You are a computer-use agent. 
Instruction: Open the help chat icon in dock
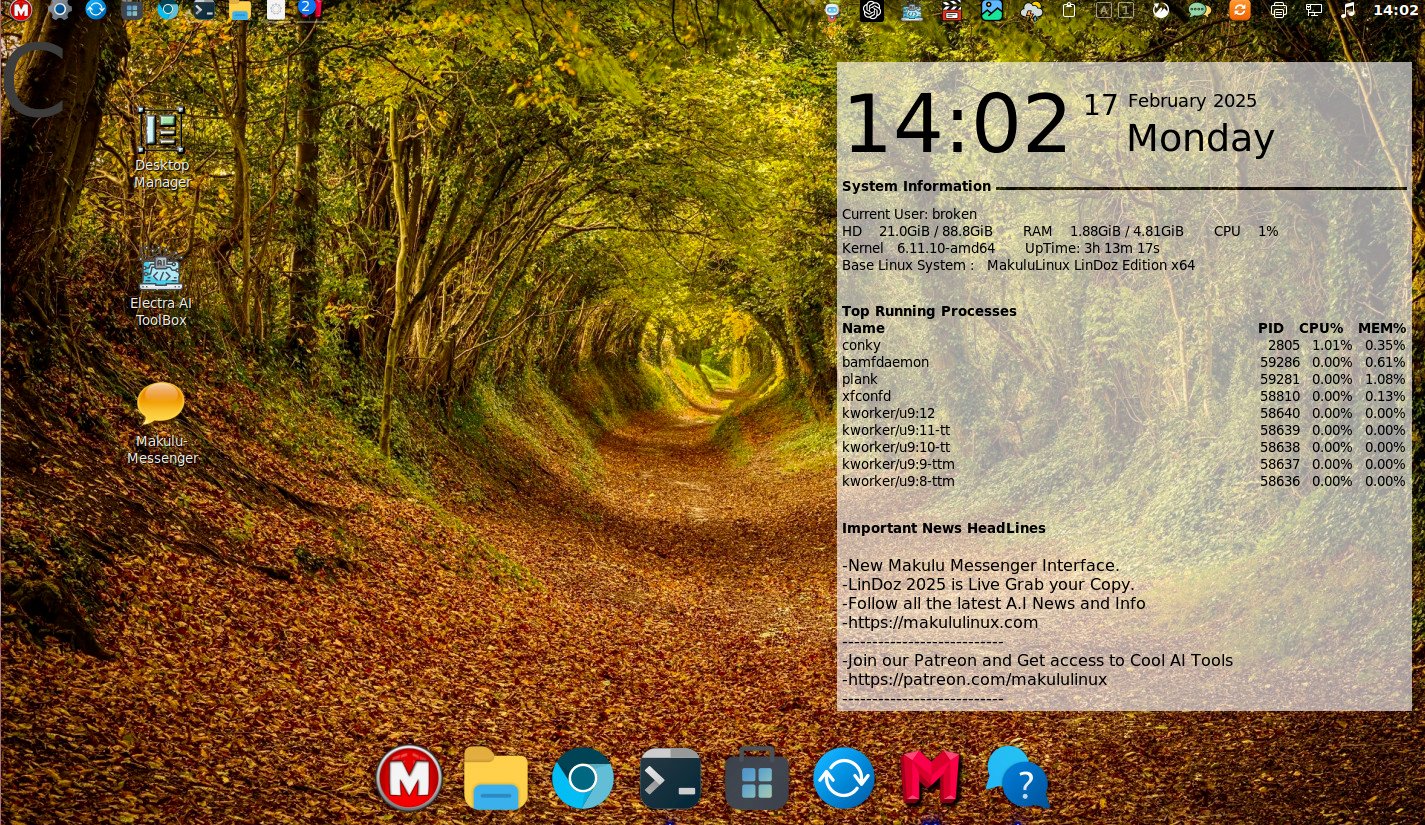click(1017, 777)
